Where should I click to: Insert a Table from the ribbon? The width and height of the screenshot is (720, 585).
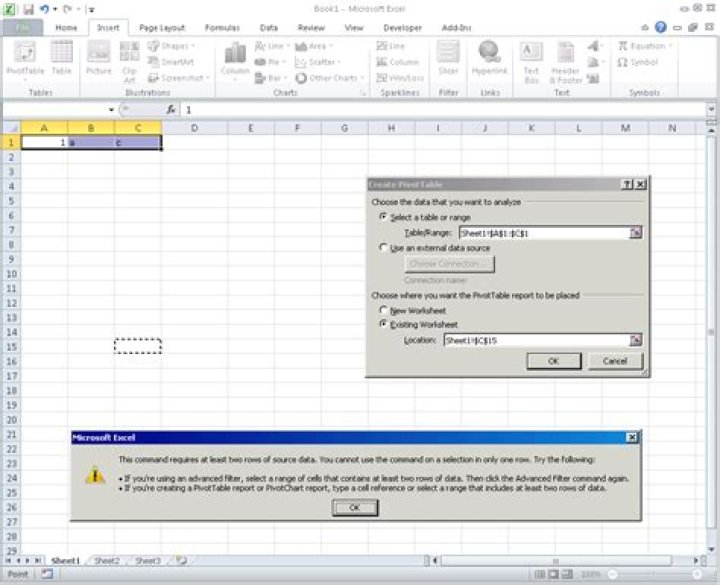62,58
